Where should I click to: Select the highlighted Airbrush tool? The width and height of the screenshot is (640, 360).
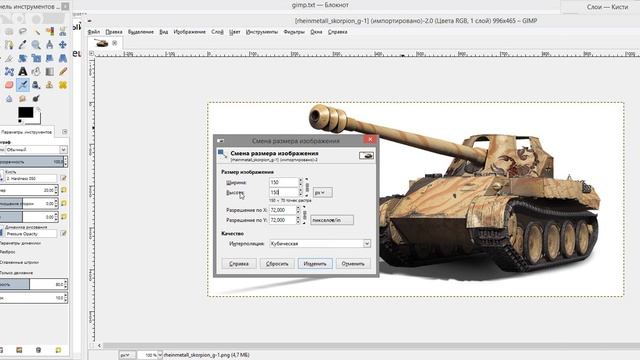click(x=22, y=85)
